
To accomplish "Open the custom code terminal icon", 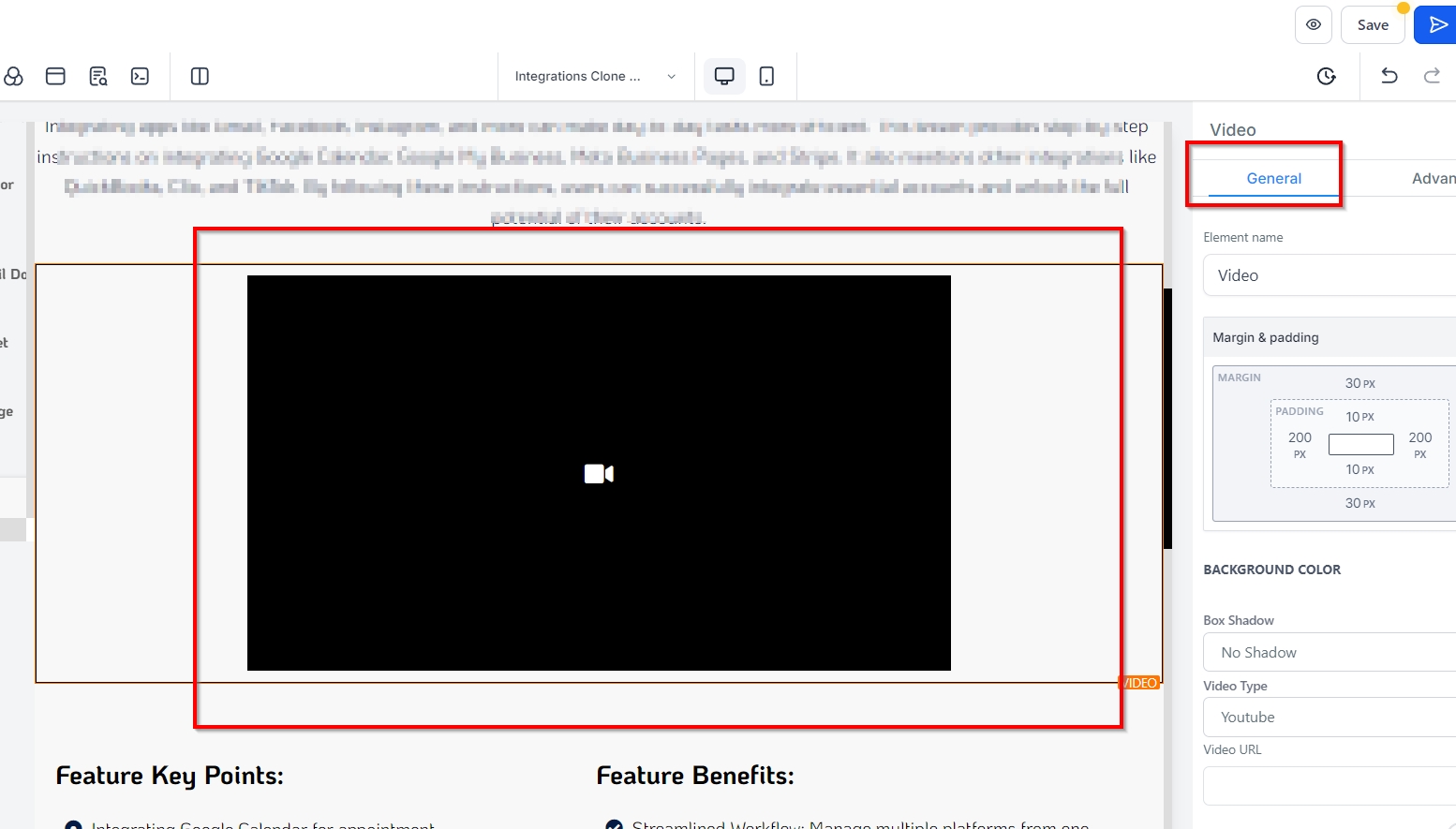I will point(140,77).
